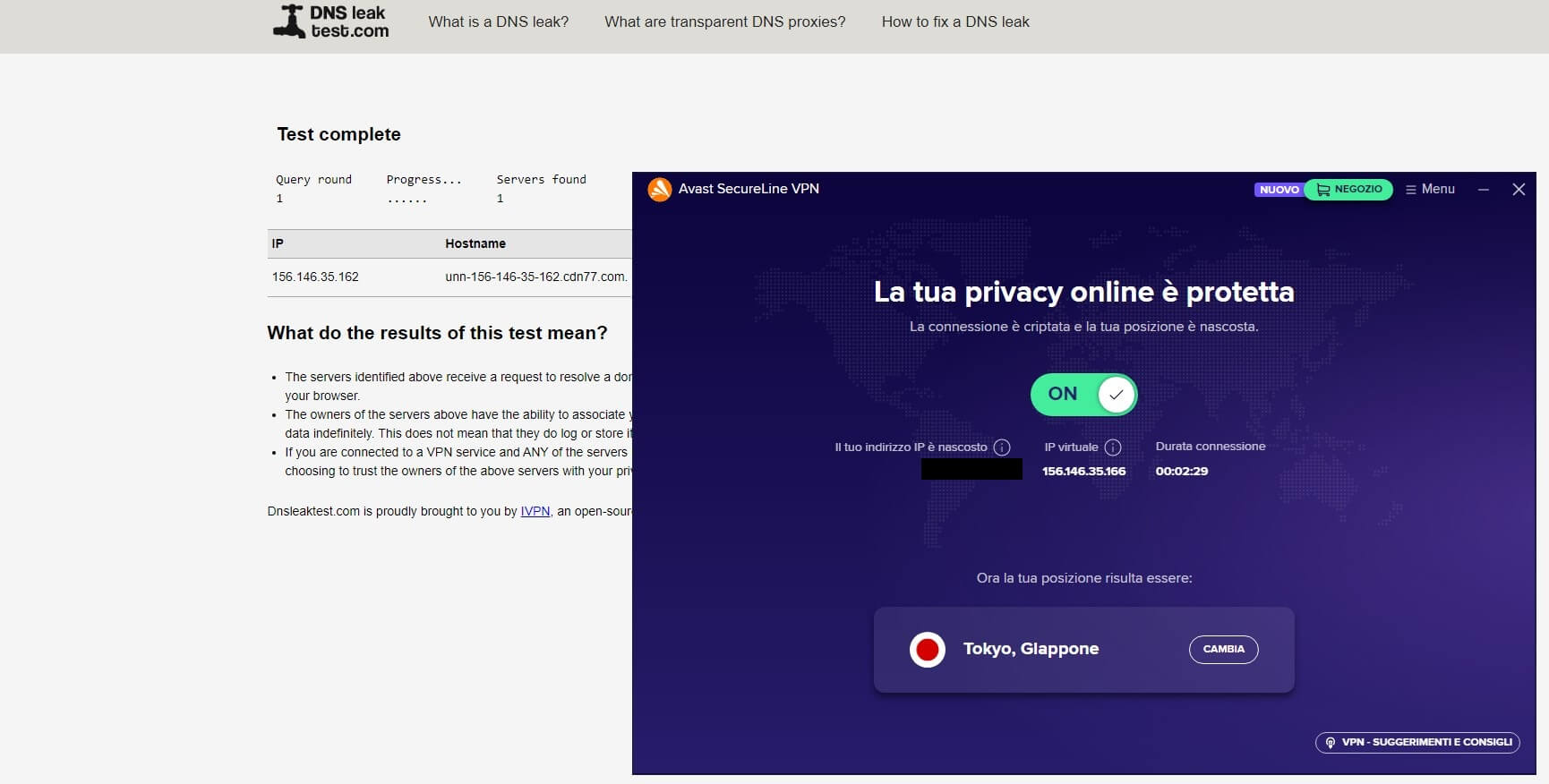Click the Japan flag icon

pyautogui.click(x=928, y=650)
